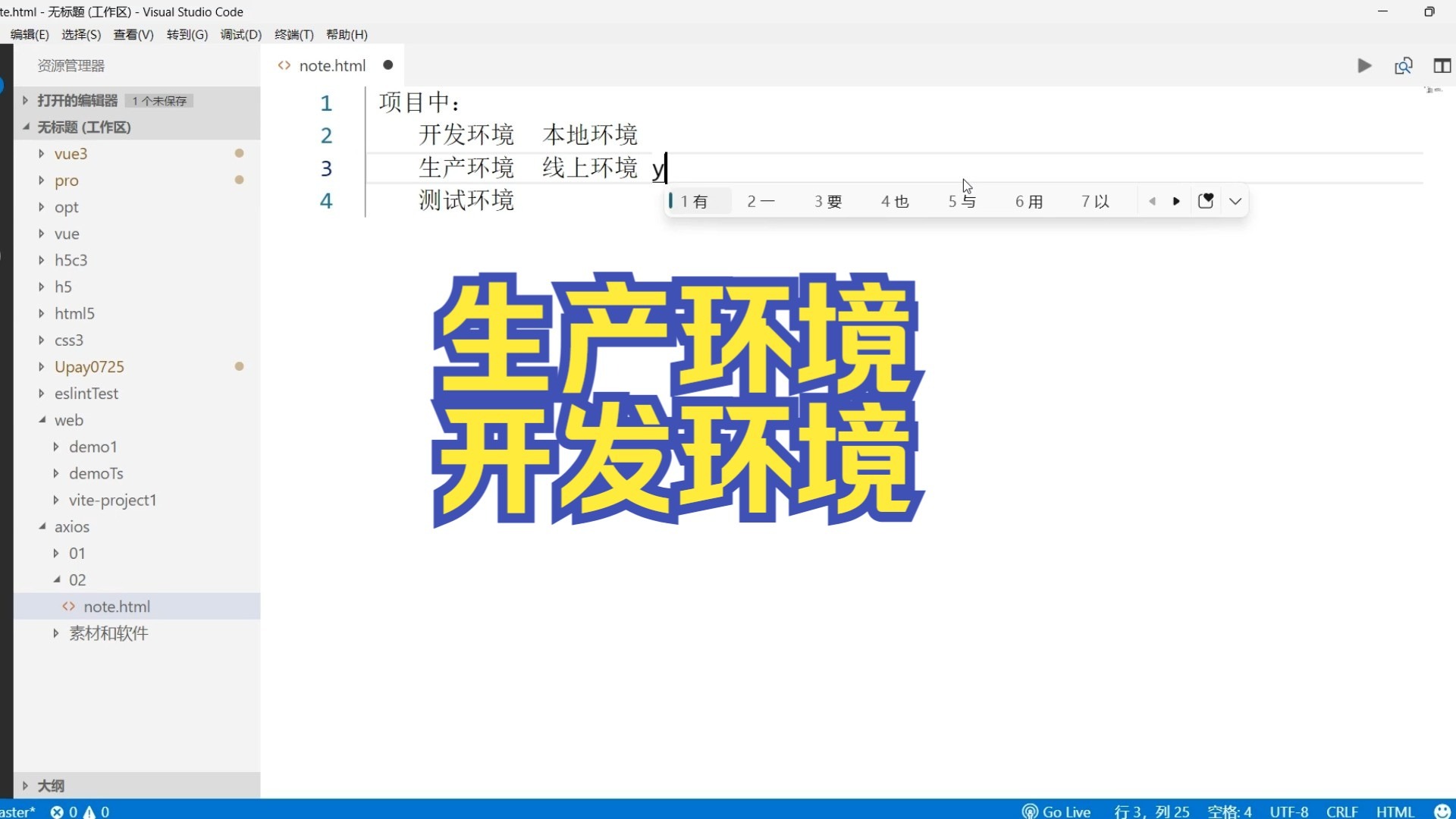Select IME candidate 7 以

1095,202
